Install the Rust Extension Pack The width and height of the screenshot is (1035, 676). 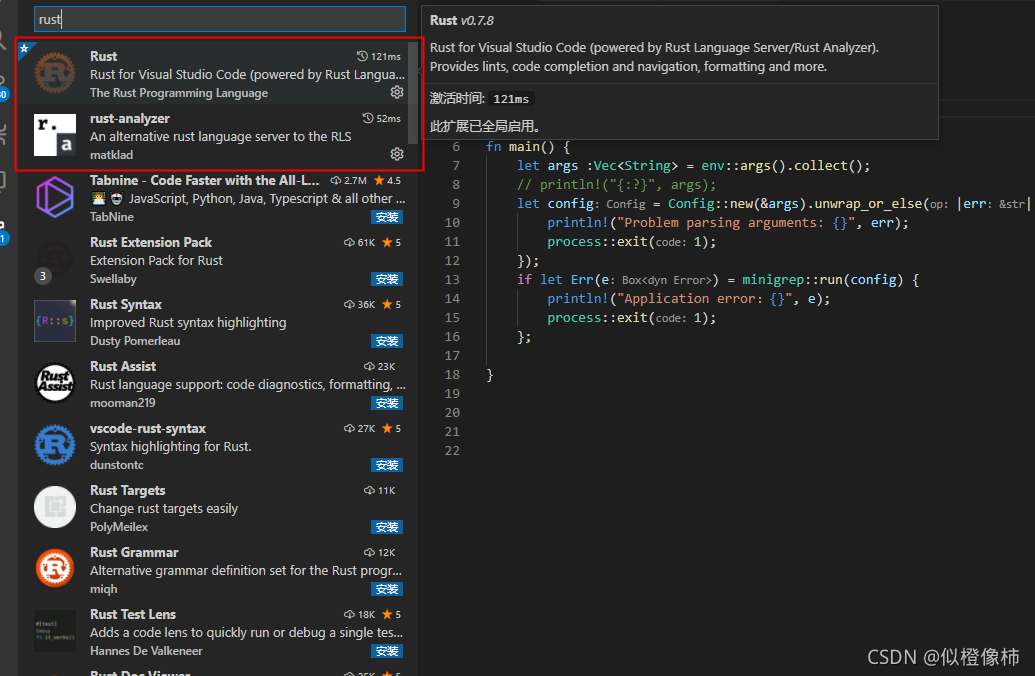tap(387, 279)
